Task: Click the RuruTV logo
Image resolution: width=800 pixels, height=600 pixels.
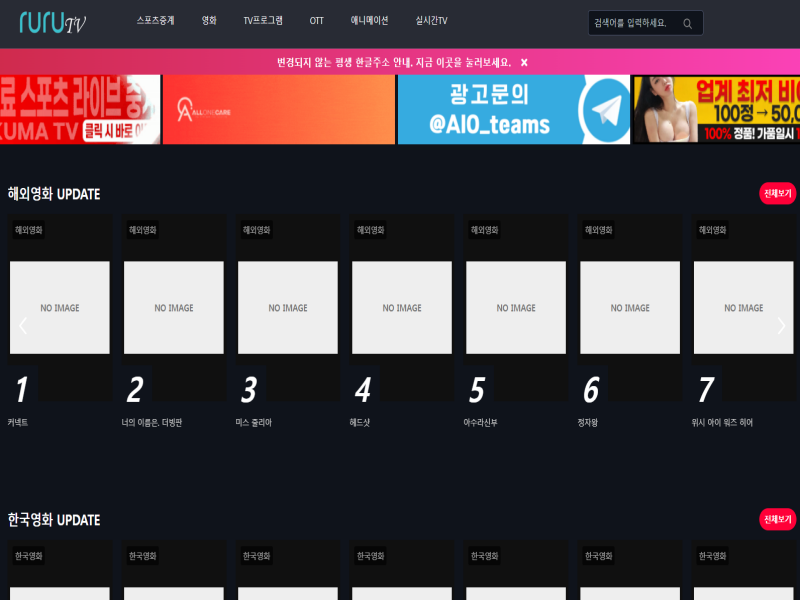Action: click(x=52, y=23)
